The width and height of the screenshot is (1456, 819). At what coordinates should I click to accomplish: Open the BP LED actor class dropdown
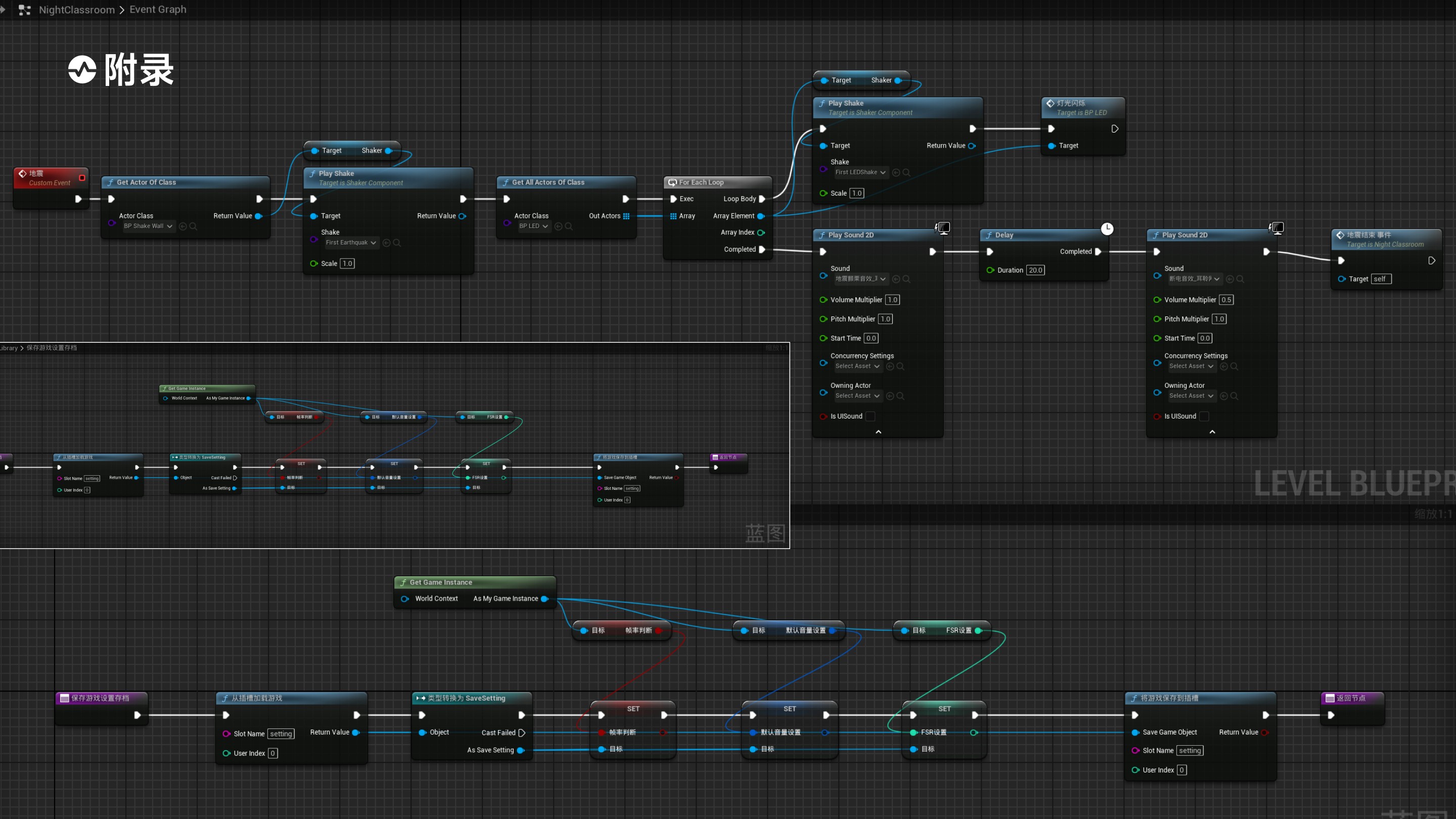(x=533, y=226)
